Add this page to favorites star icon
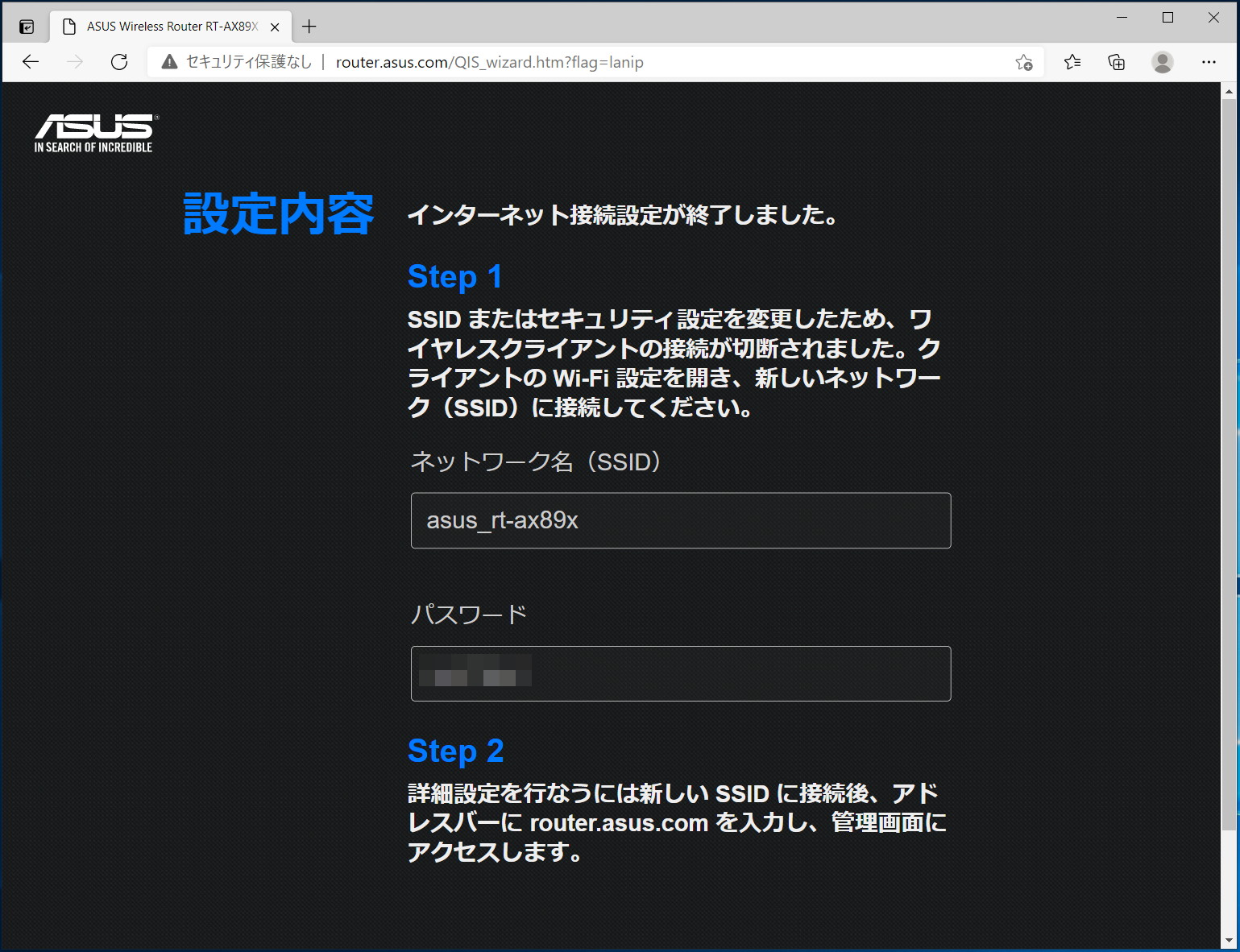This screenshot has height=952, width=1240. tap(1023, 62)
